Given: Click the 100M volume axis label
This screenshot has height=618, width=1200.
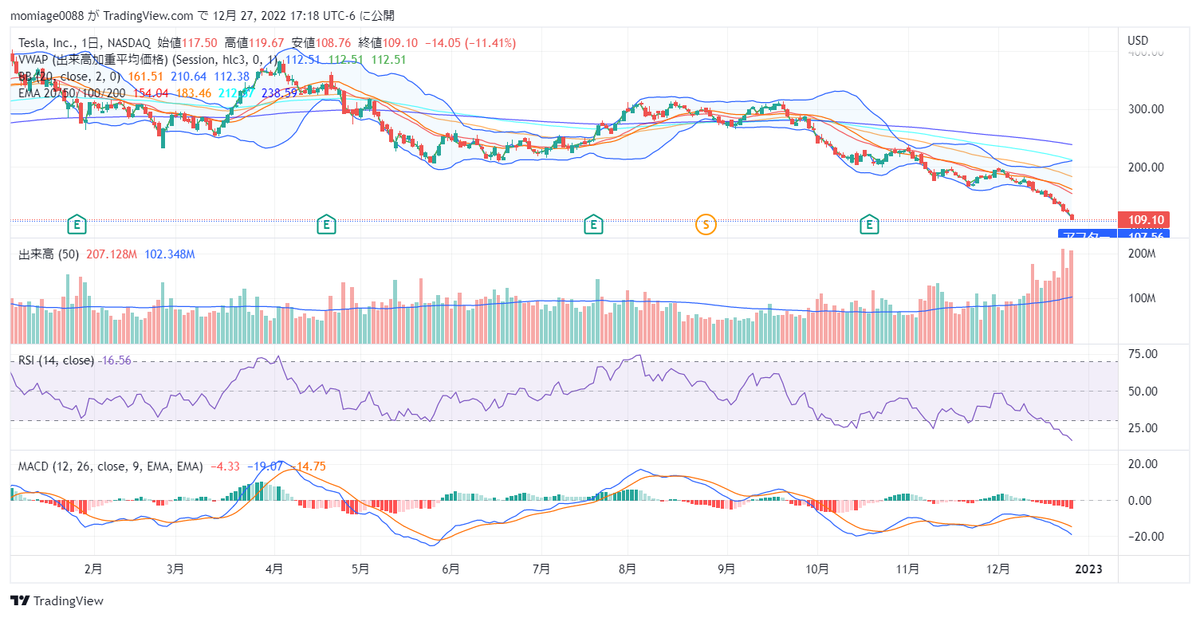Looking at the screenshot, I should (1142, 299).
